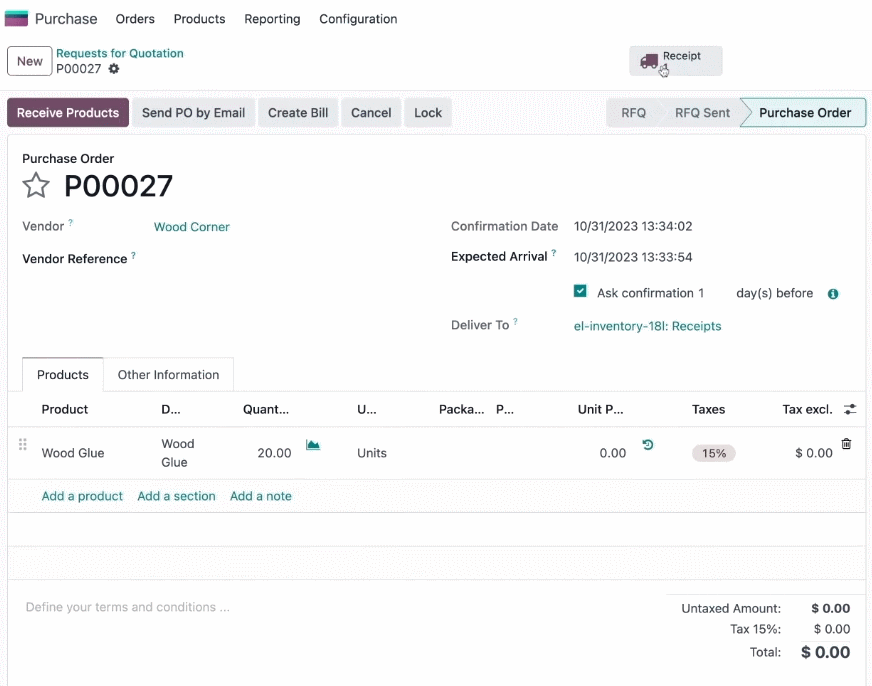Viewport: 872px width, 686px height.
Task: Select the RFQ Sent status stage
Action: 702,113
